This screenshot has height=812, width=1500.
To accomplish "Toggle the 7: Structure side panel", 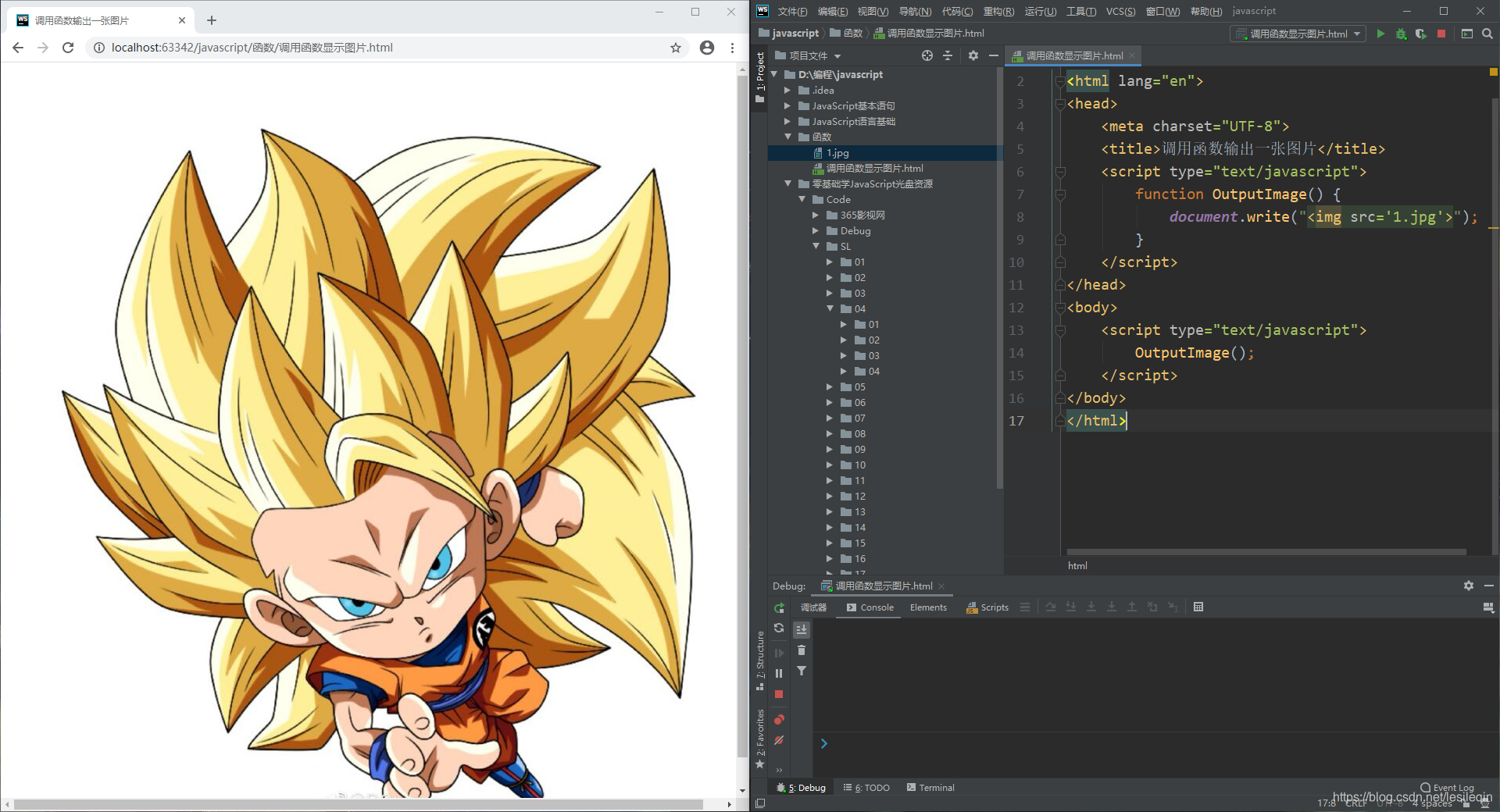I will (759, 661).
